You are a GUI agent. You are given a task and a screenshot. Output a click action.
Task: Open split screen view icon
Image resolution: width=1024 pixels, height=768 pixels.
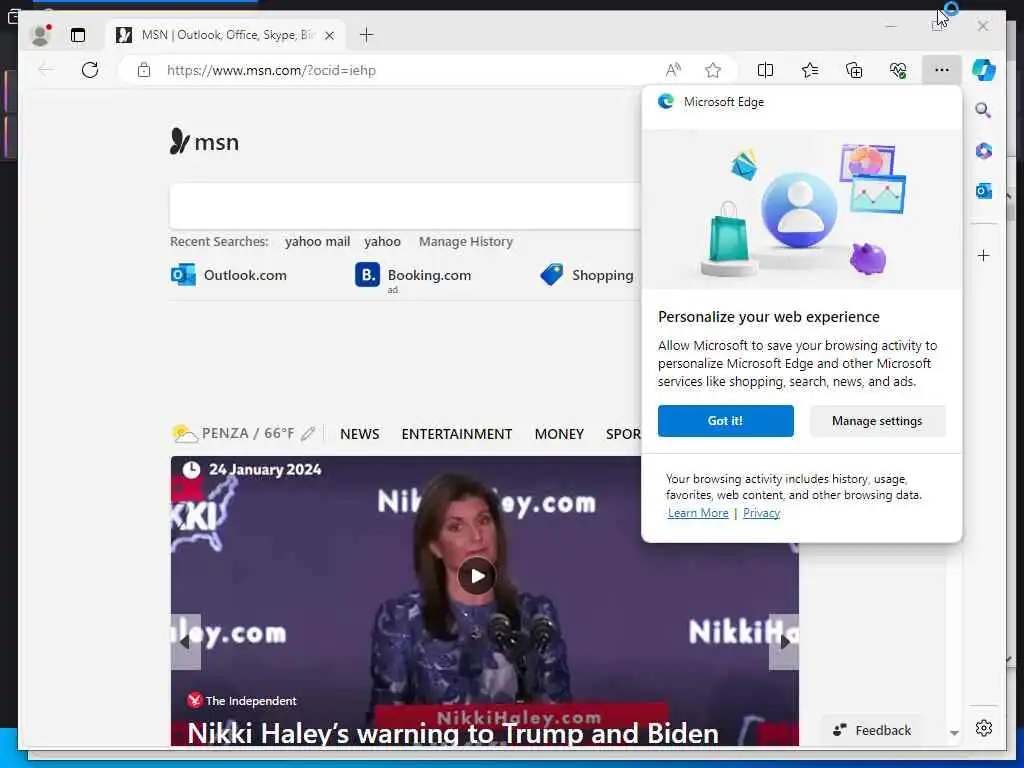(x=765, y=70)
